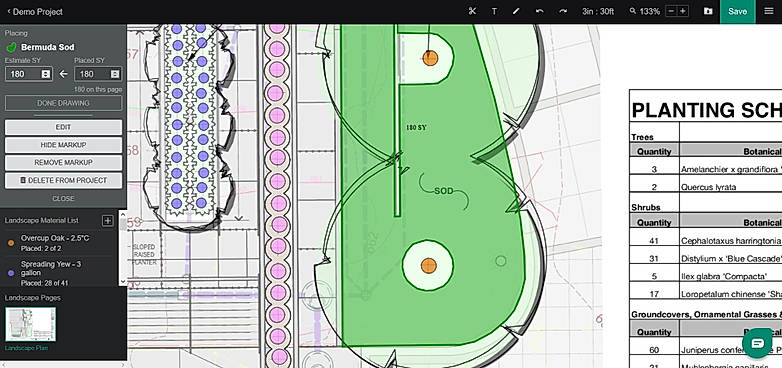Select the scissors cut tool

coord(472,11)
